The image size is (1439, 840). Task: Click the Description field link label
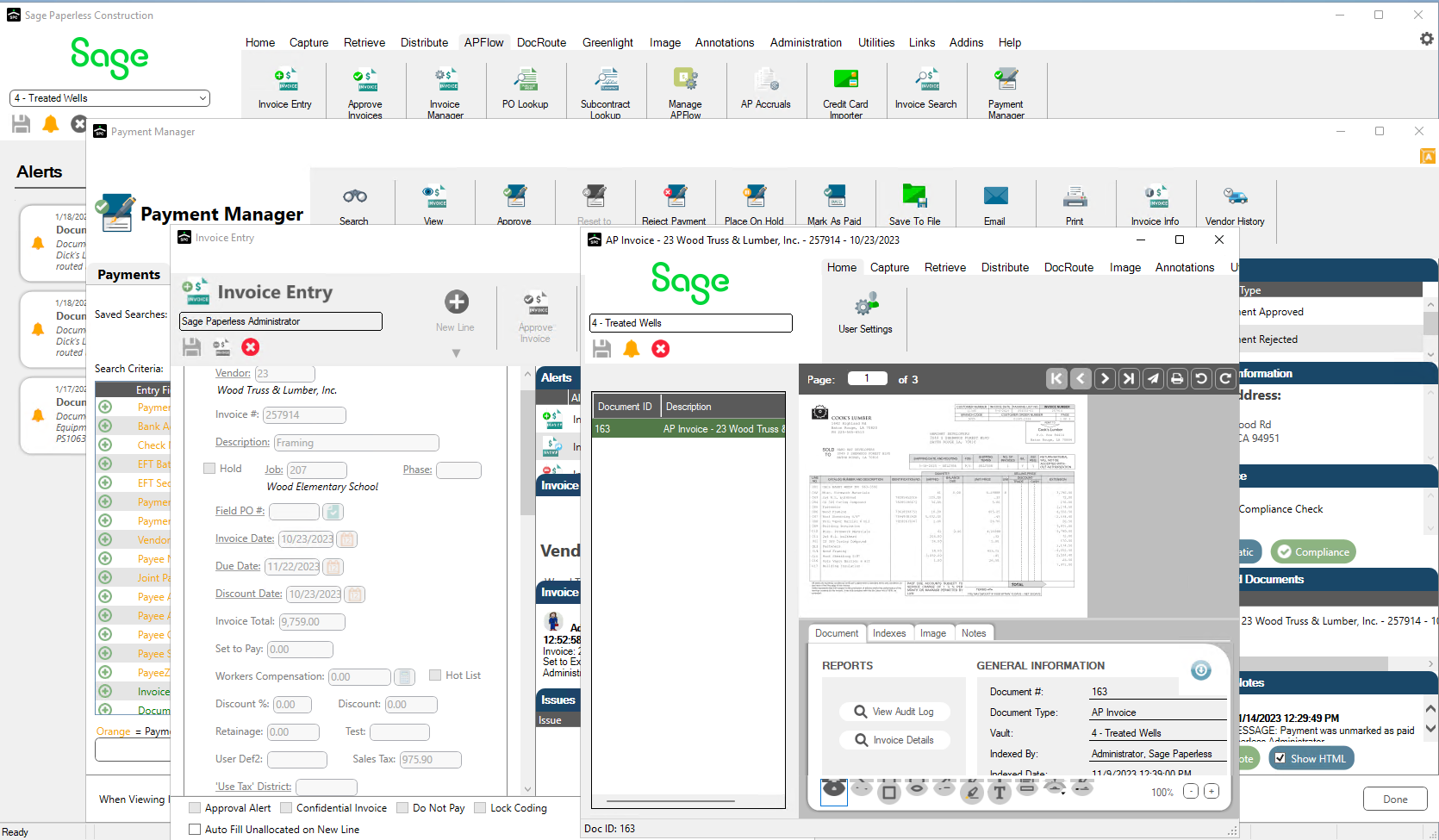click(x=242, y=442)
